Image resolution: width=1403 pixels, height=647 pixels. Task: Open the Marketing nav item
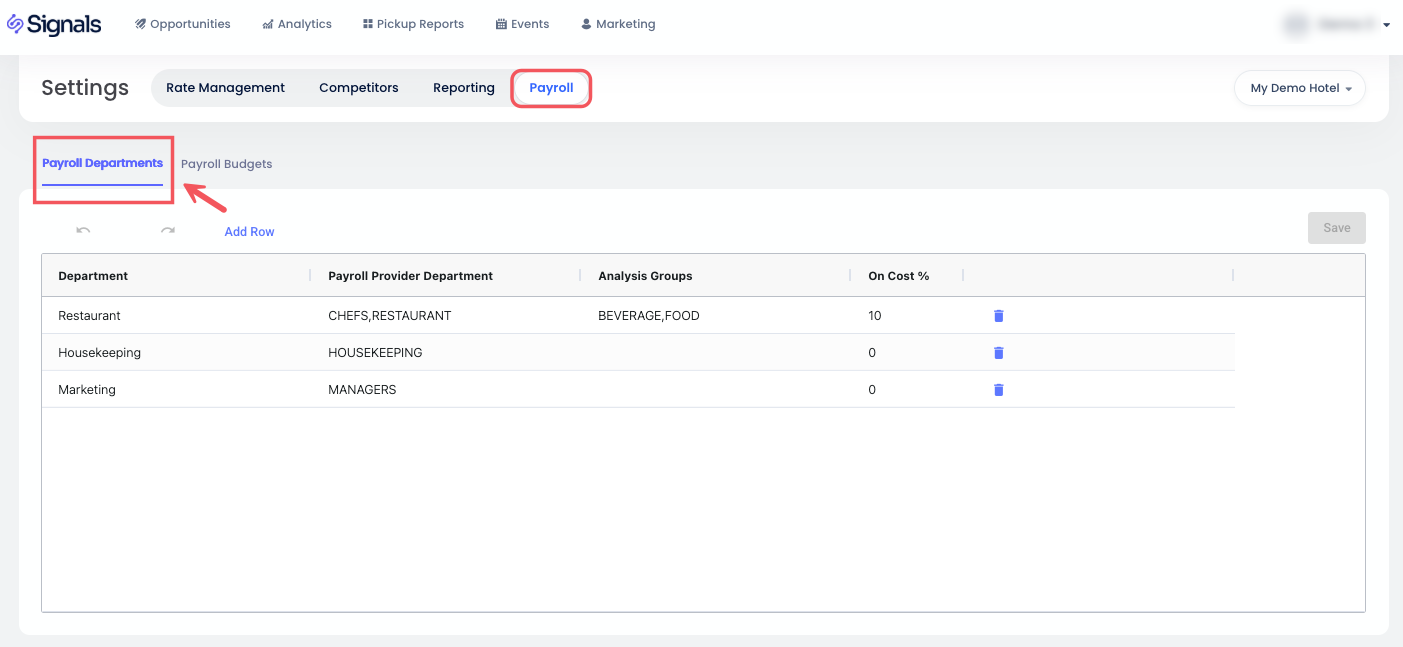click(618, 24)
